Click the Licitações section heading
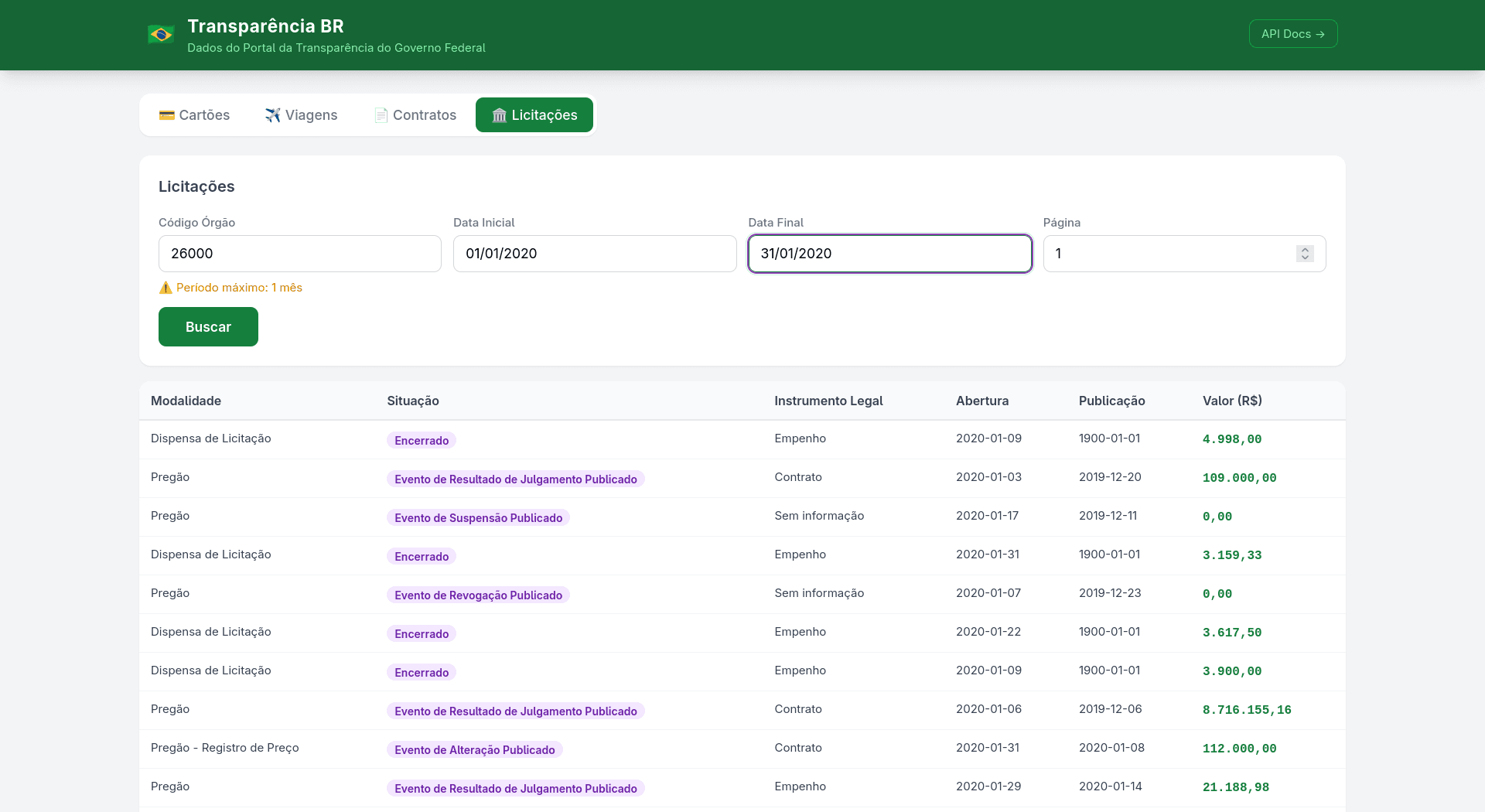Image resolution: width=1485 pixels, height=812 pixels. [196, 186]
